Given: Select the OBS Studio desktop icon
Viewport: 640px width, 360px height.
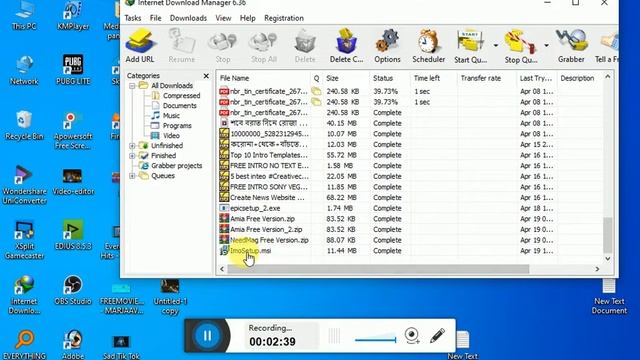Looking at the screenshot, I should [73, 291].
